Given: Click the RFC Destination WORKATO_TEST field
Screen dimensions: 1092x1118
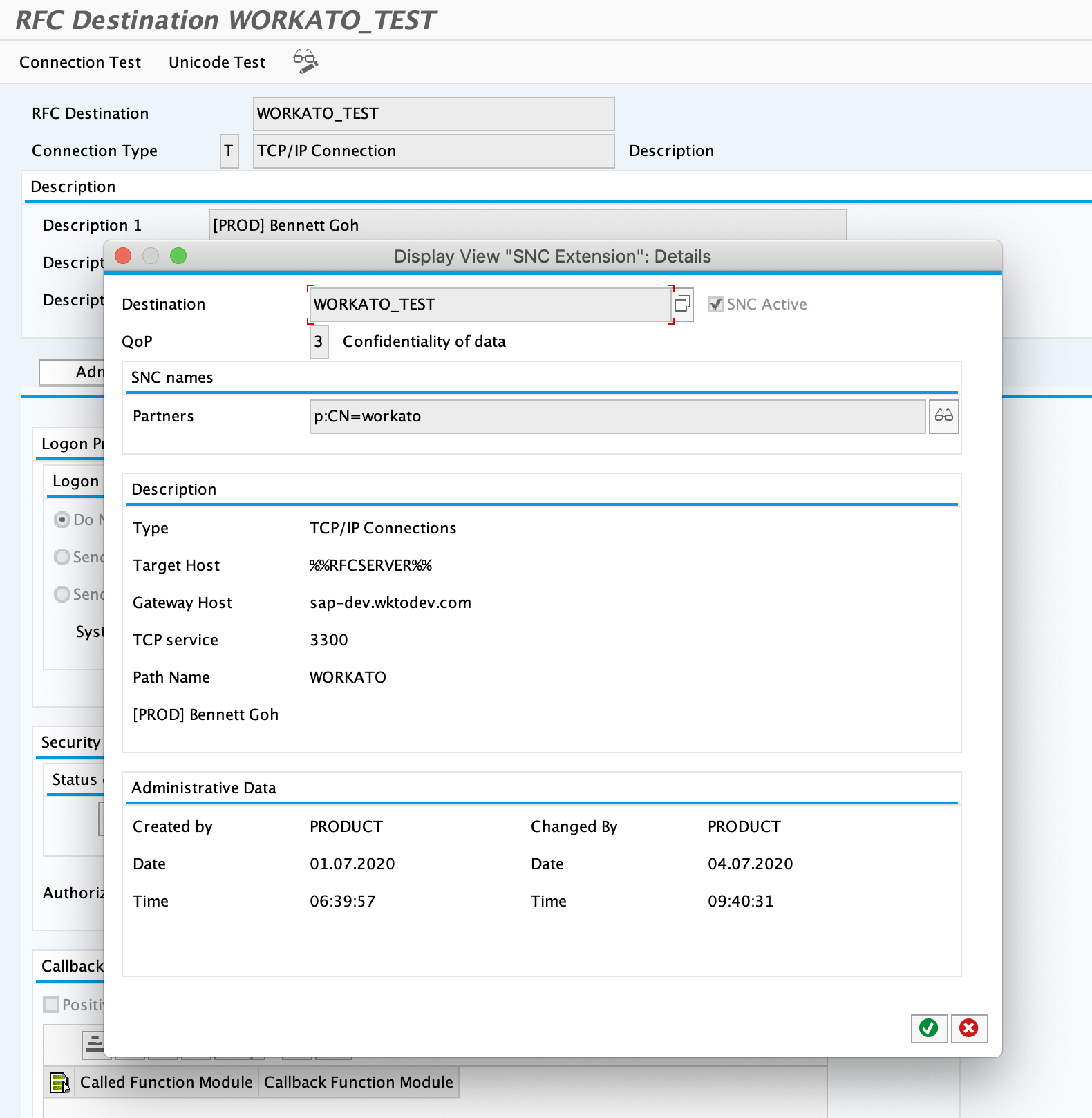Looking at the screenshot, I should (x=434, y=113).
